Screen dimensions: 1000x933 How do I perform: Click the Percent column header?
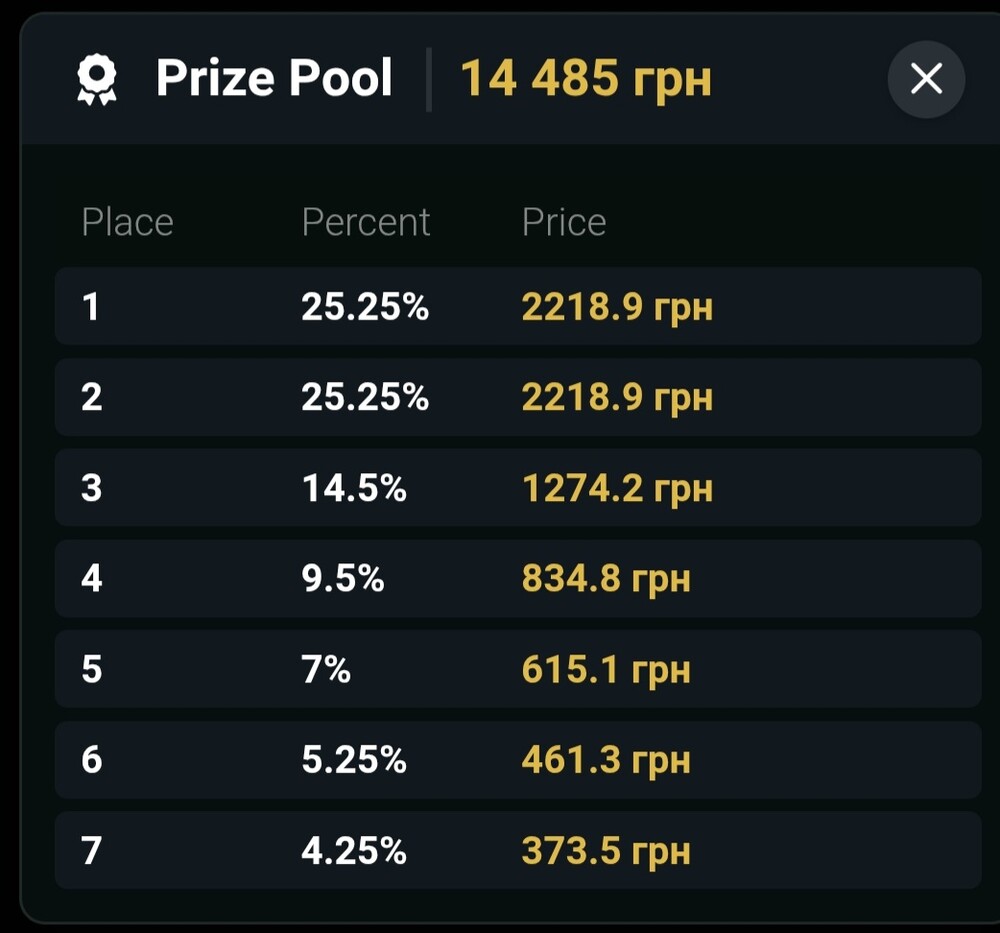(366, 222)
